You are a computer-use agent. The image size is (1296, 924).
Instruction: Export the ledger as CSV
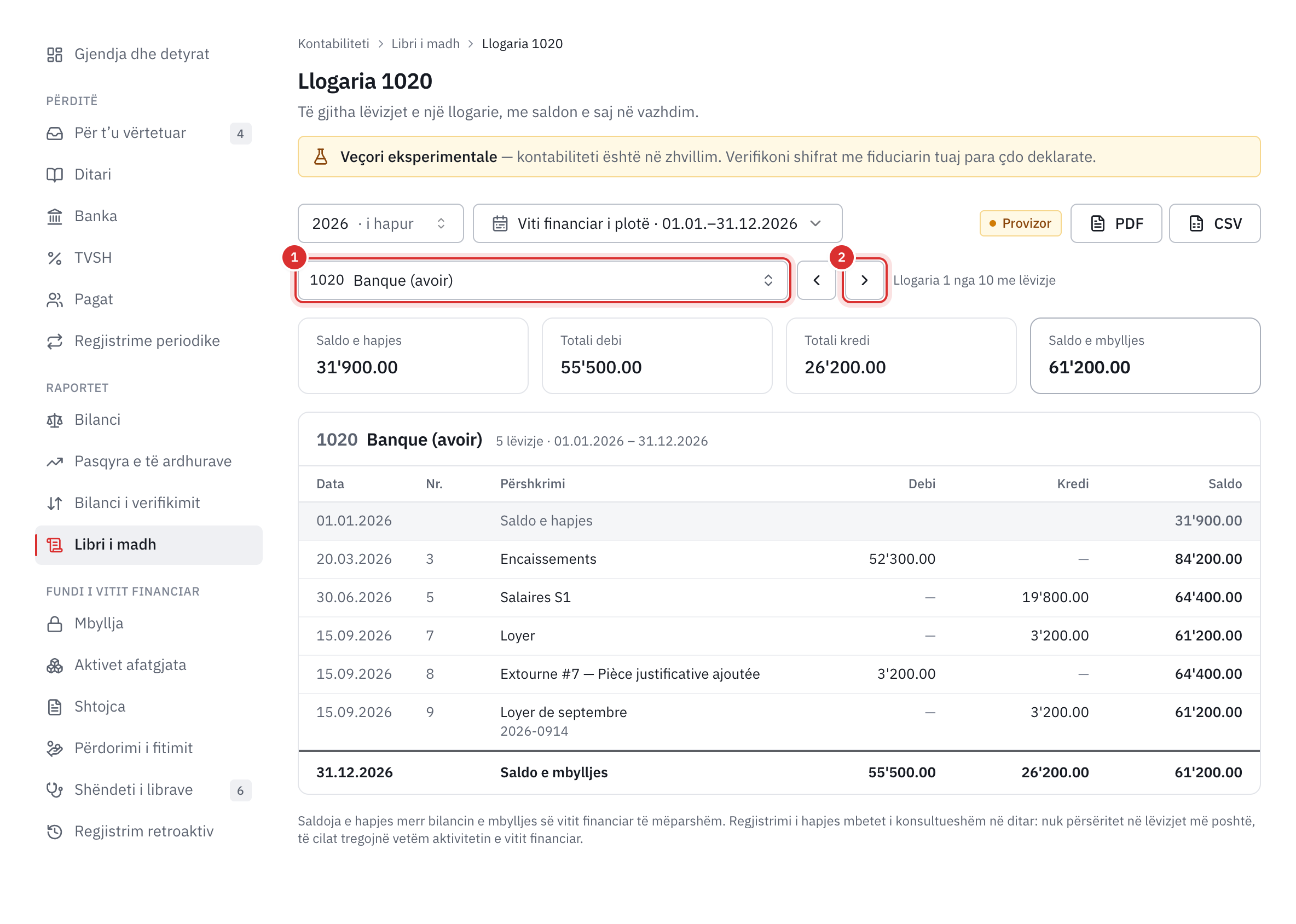click(x=1214, y=223)
